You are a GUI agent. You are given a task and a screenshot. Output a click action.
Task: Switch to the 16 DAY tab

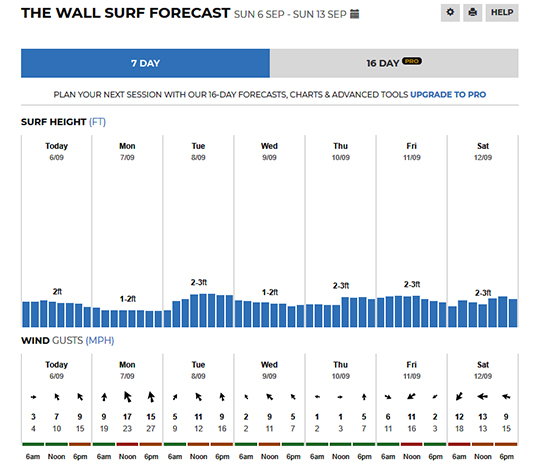point(394,63)
